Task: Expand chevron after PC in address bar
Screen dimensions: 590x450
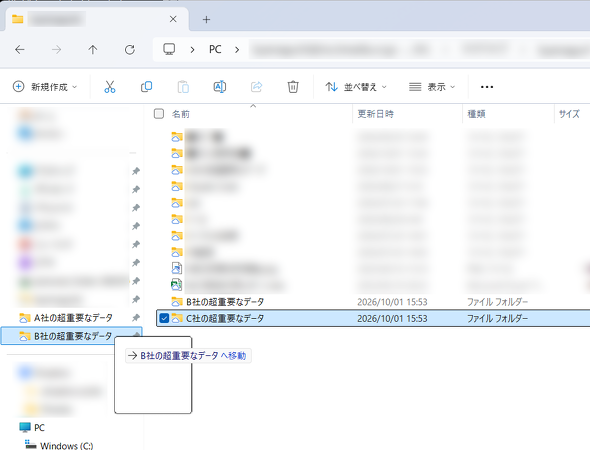Action: point(237,50)
